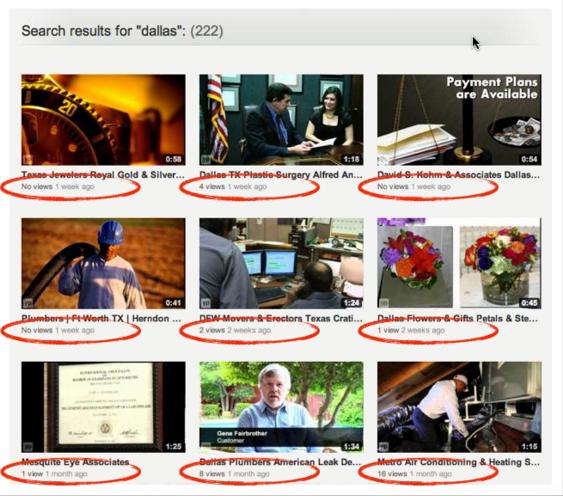Click the 0:45 duration badge on flowers video
Viewport: 563px width, 496px height.
530,303
